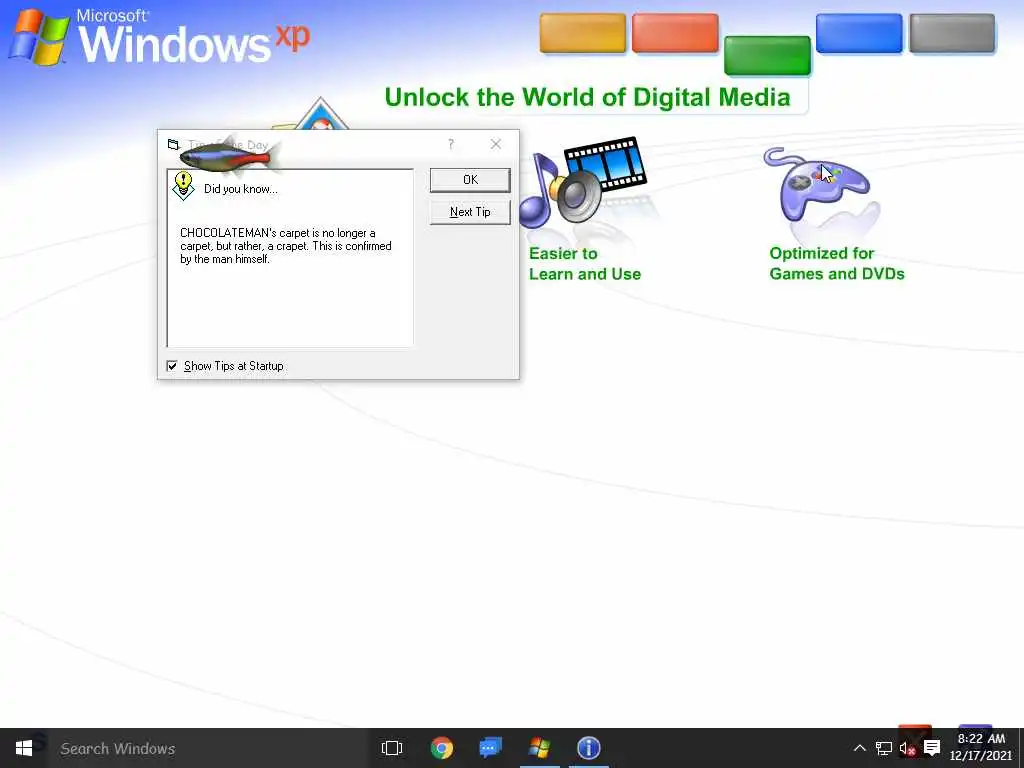Screen dimensions: 1024x768
Task: Open the Action Center notifications
Action: point(932,748)
